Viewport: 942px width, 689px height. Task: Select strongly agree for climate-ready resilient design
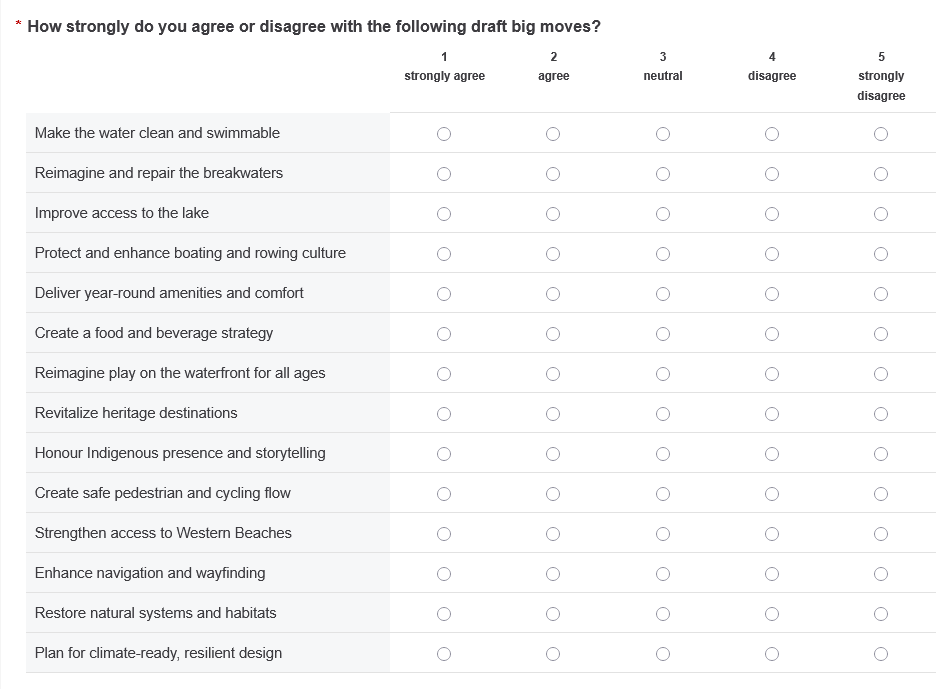pos(444,654)
